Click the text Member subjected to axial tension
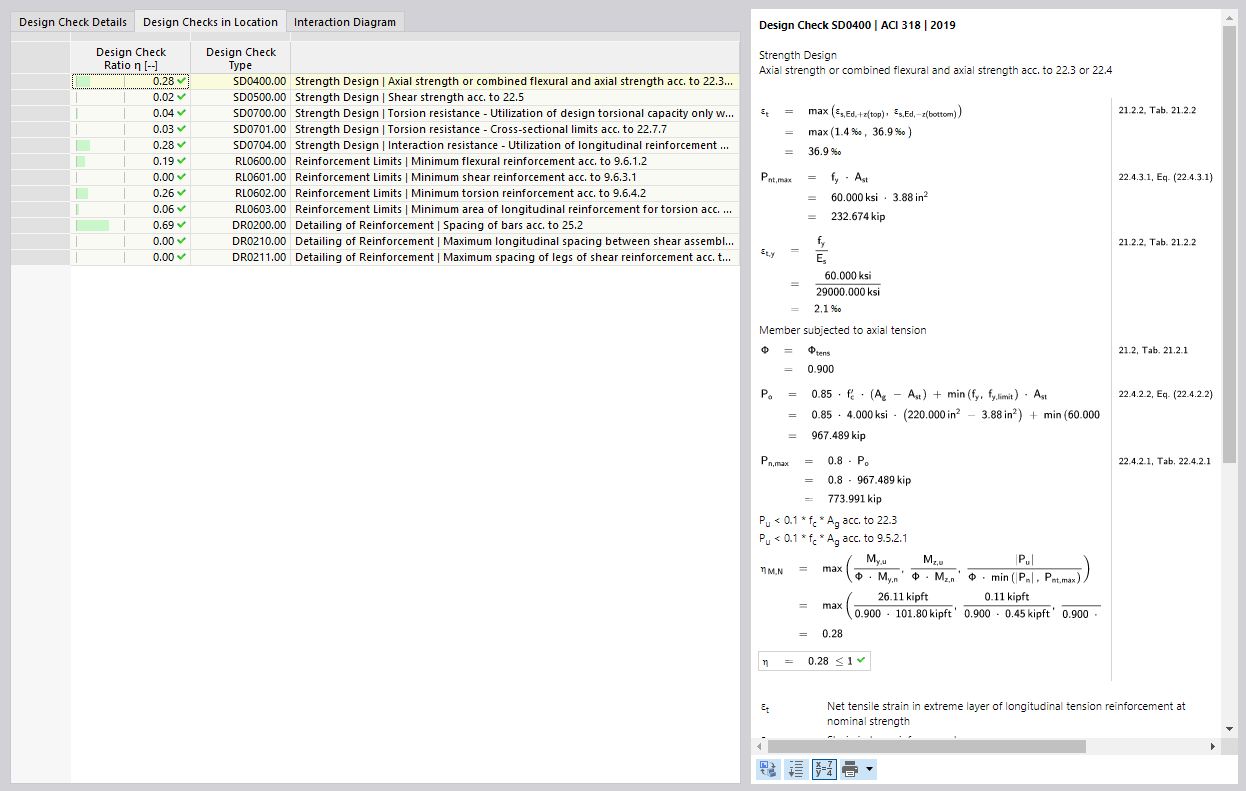 coord(842,330)
